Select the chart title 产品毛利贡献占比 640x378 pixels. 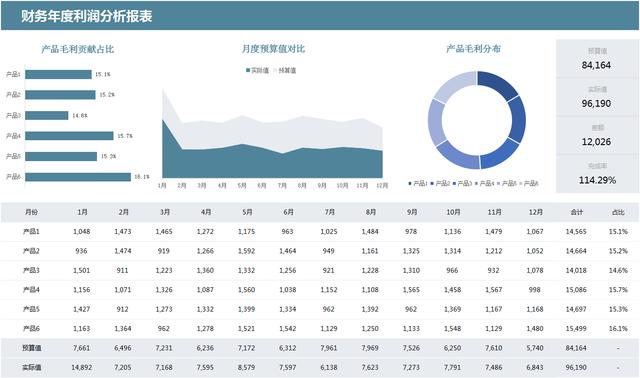point(78,49)
